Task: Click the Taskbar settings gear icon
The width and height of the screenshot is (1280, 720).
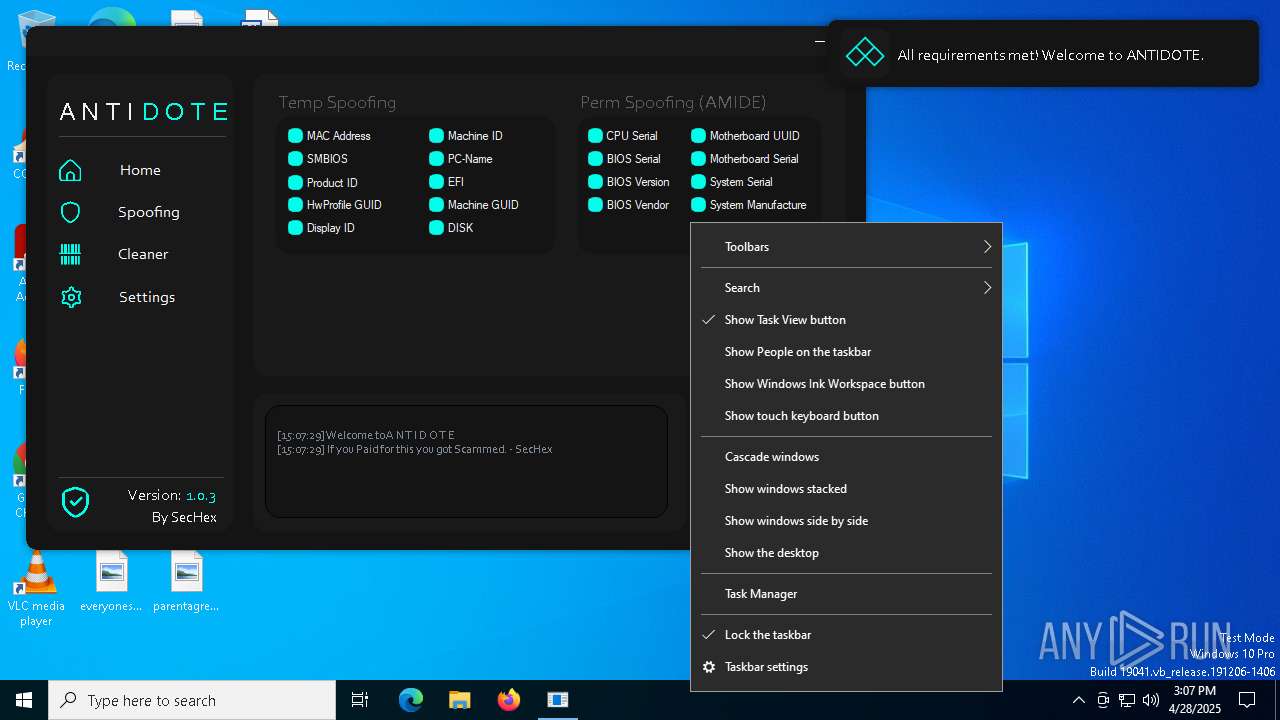Action: 709,667
